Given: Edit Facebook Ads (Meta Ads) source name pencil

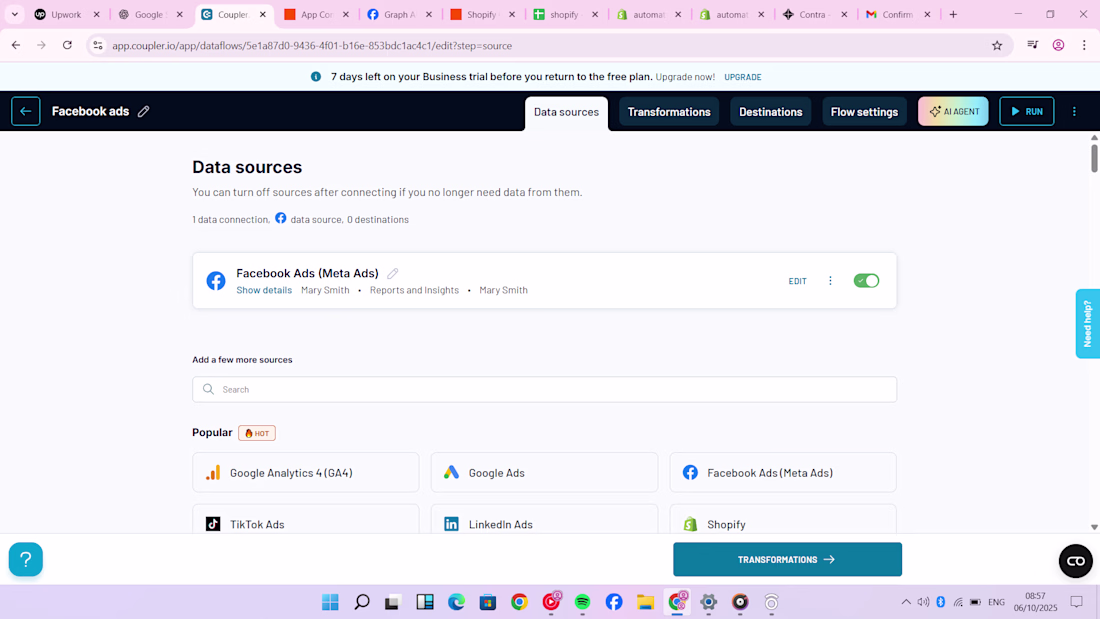Looking at the screenshot, I should point(393,273).
